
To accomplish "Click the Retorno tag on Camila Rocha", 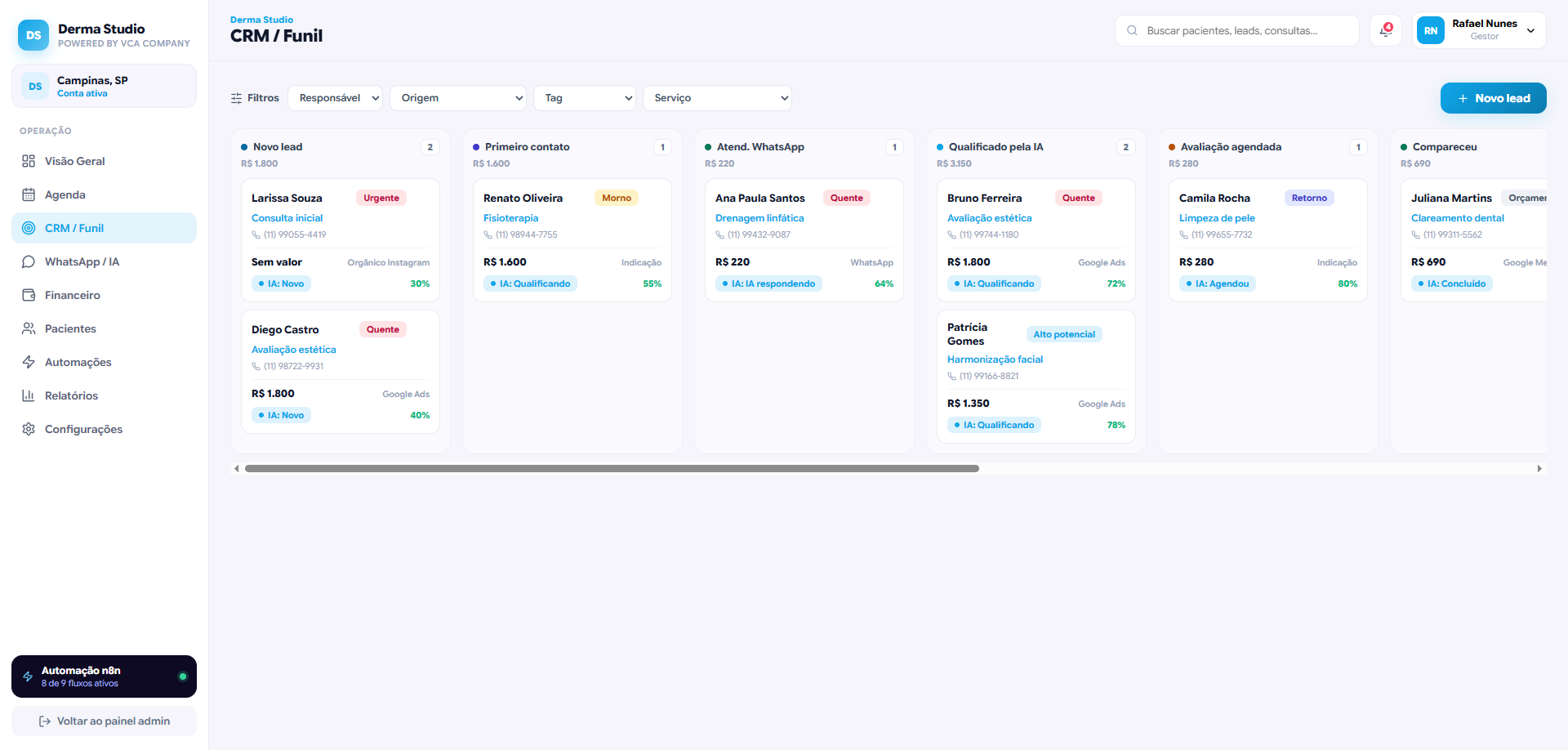I will [1309, 198].
